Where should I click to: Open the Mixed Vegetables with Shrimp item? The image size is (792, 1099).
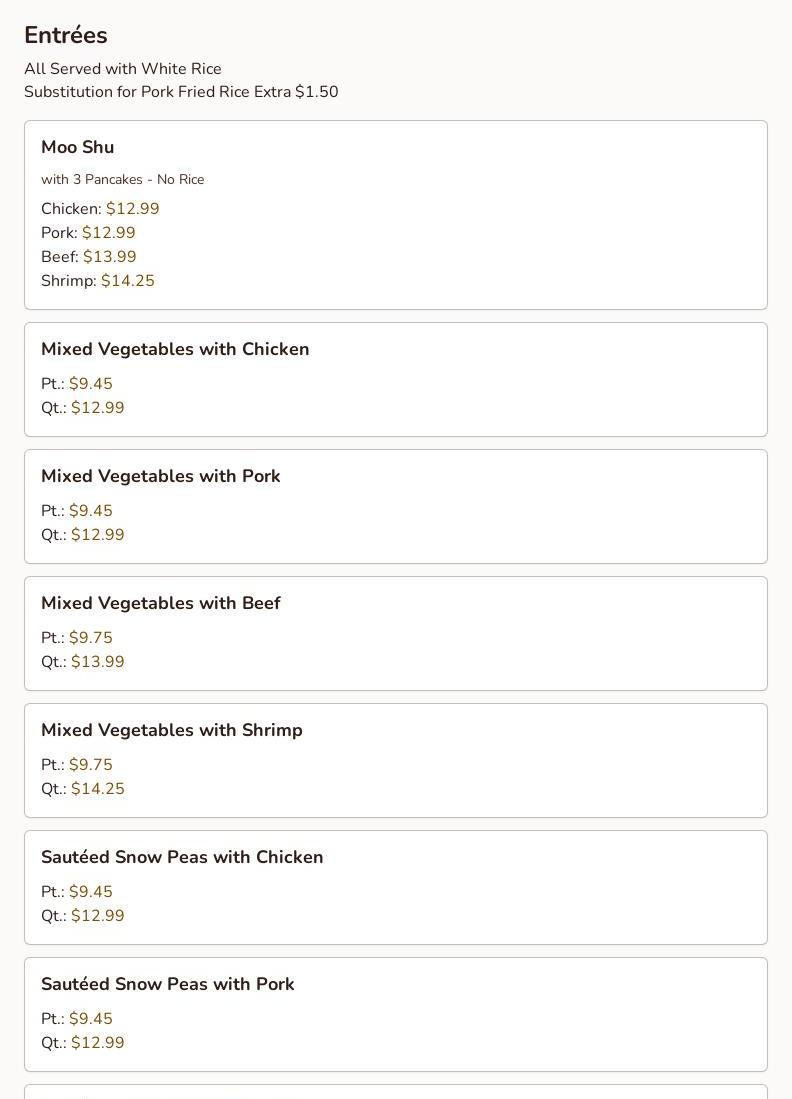coord(172,730)
